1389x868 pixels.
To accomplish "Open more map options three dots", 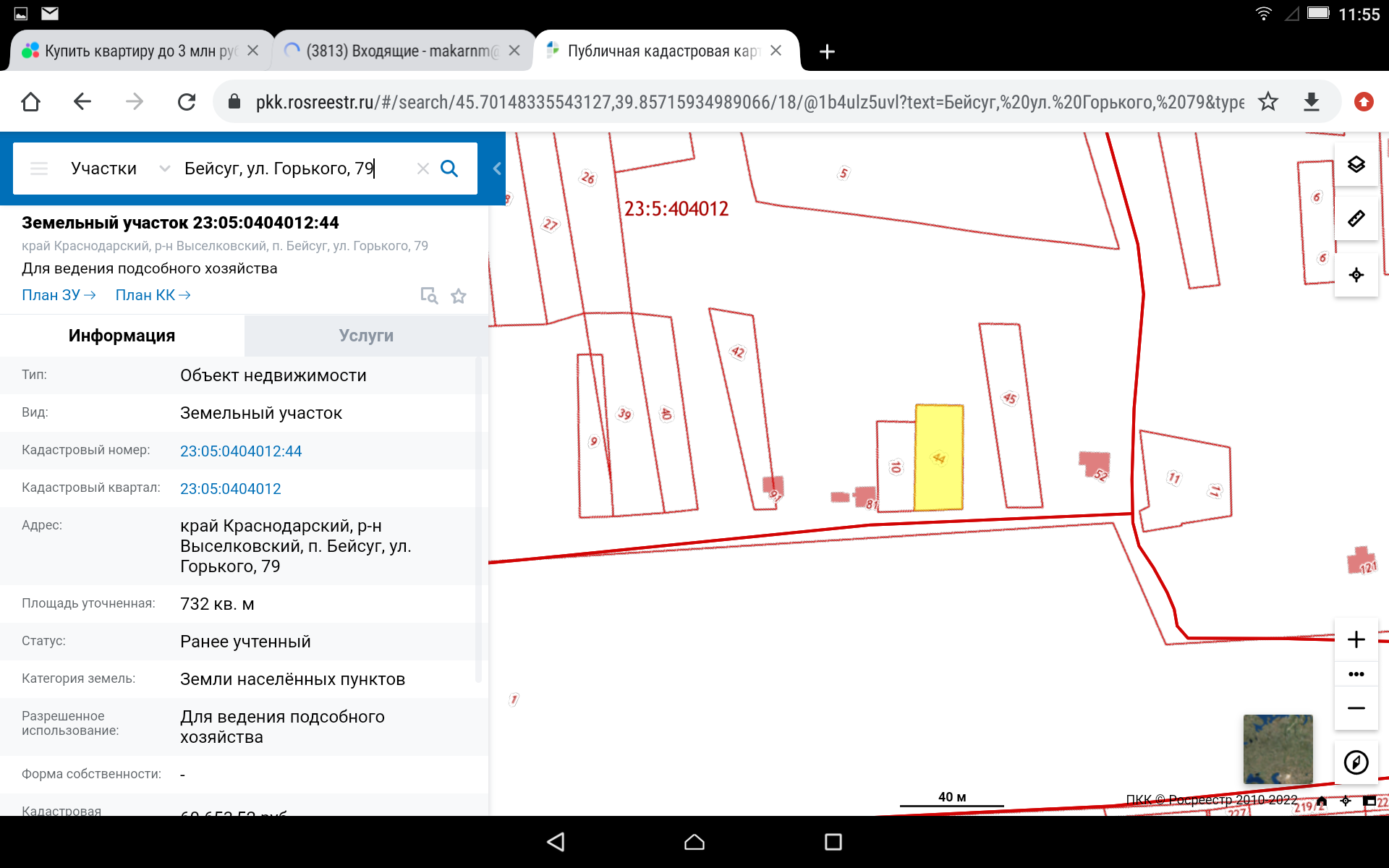I will pyautogui.click(x=1356, y=674).
